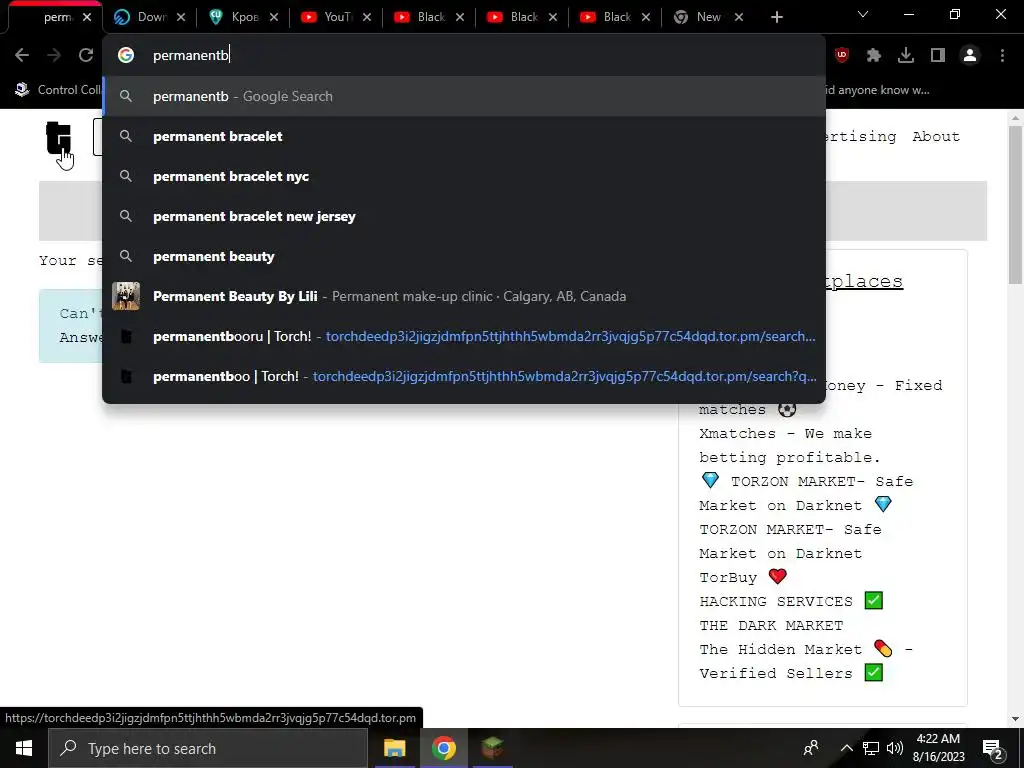This screenshot has width=1024, height=768.
Task: Reload the page with the refresh icon
Action: [x=86, y=56]
